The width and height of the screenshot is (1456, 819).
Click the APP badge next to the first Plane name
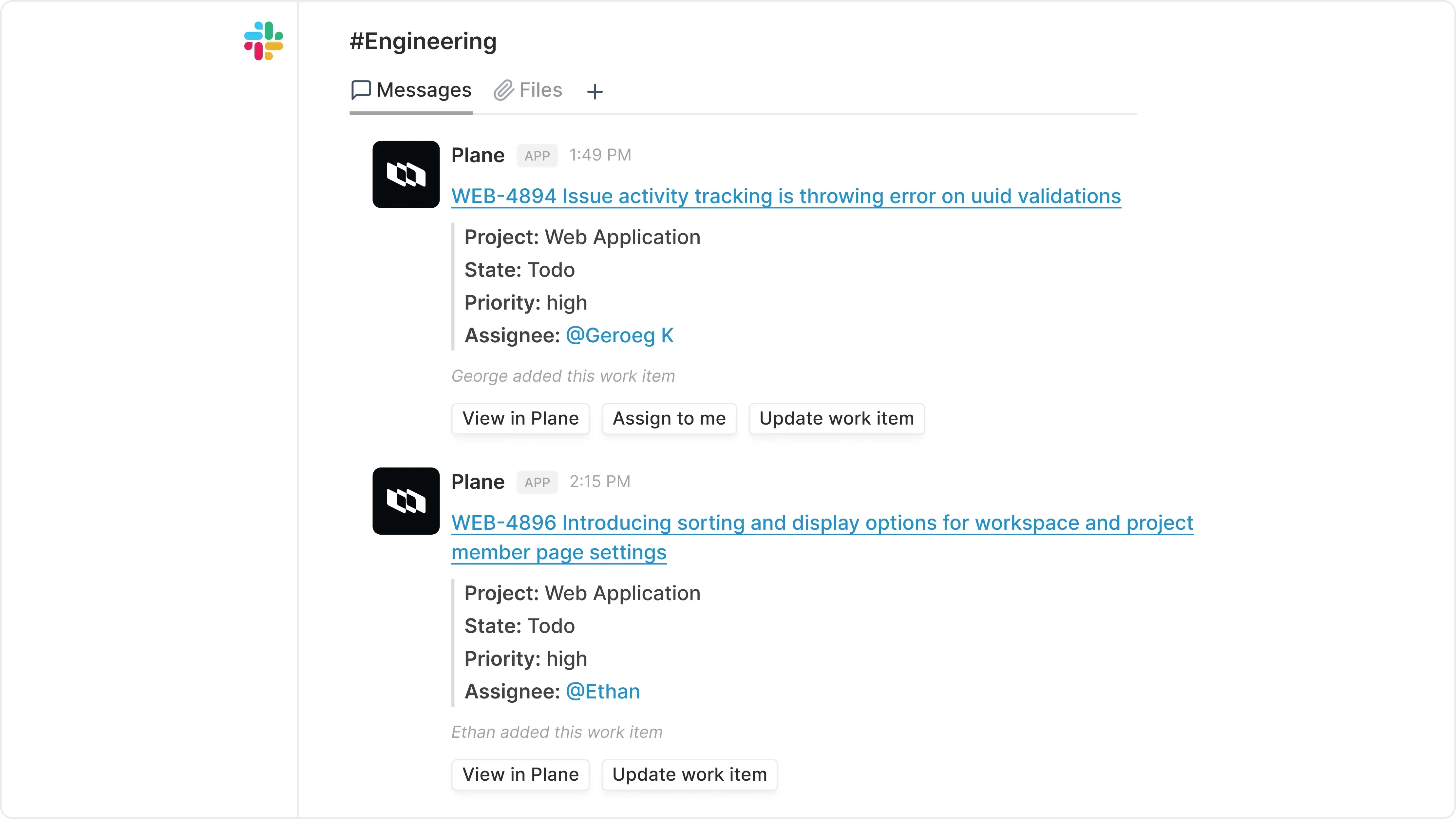pos(537,155)
